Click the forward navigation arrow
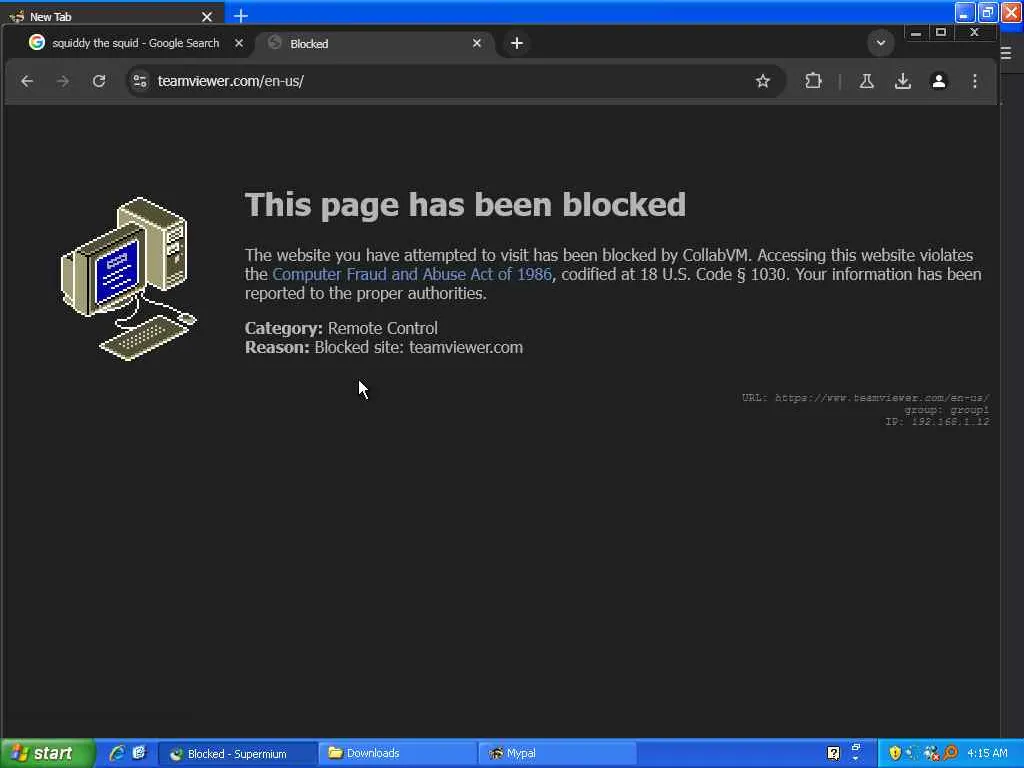Viewport: 1024px width, 768px height. point(63,81)
